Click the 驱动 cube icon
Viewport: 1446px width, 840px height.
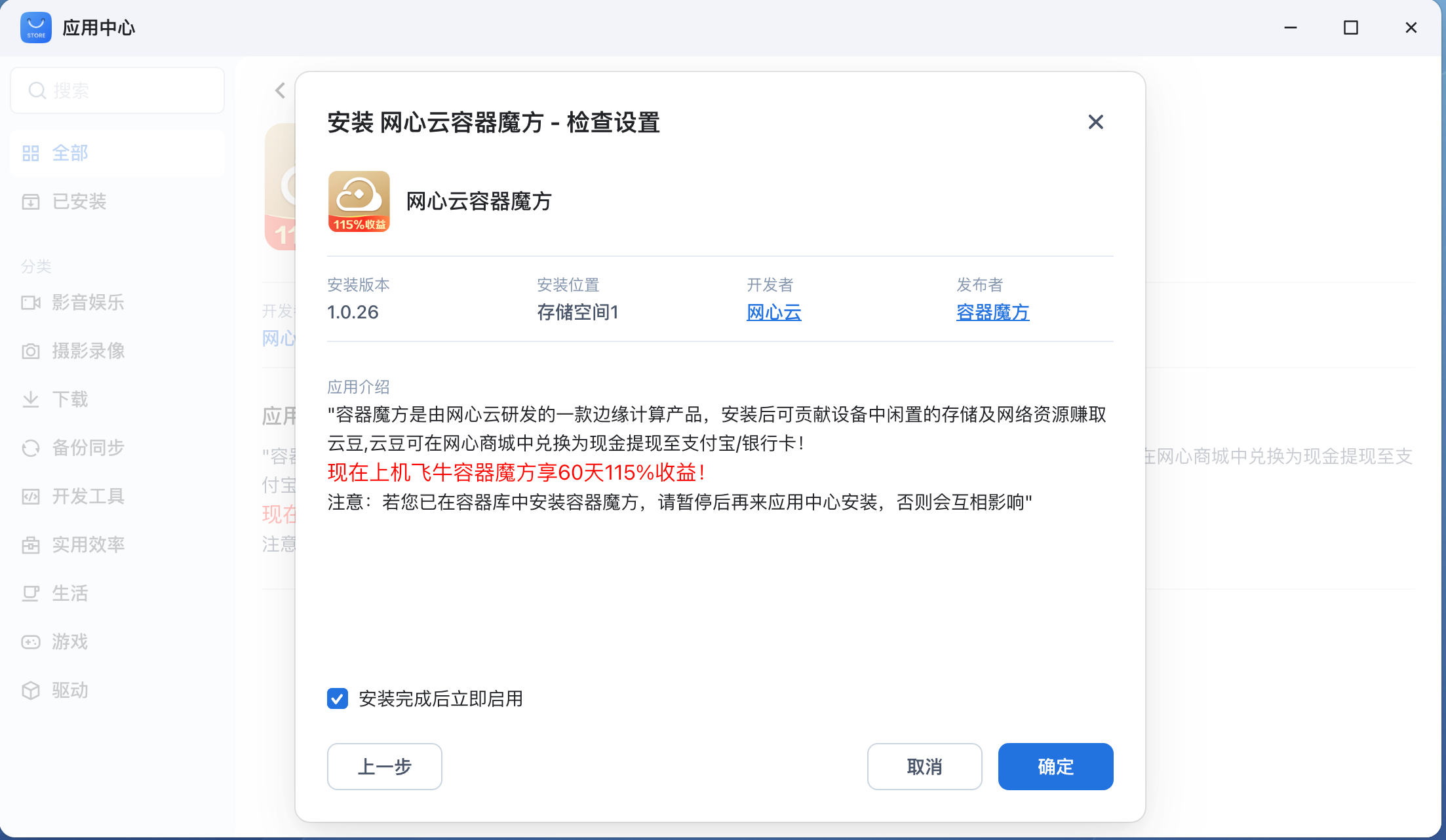[31, 691]
